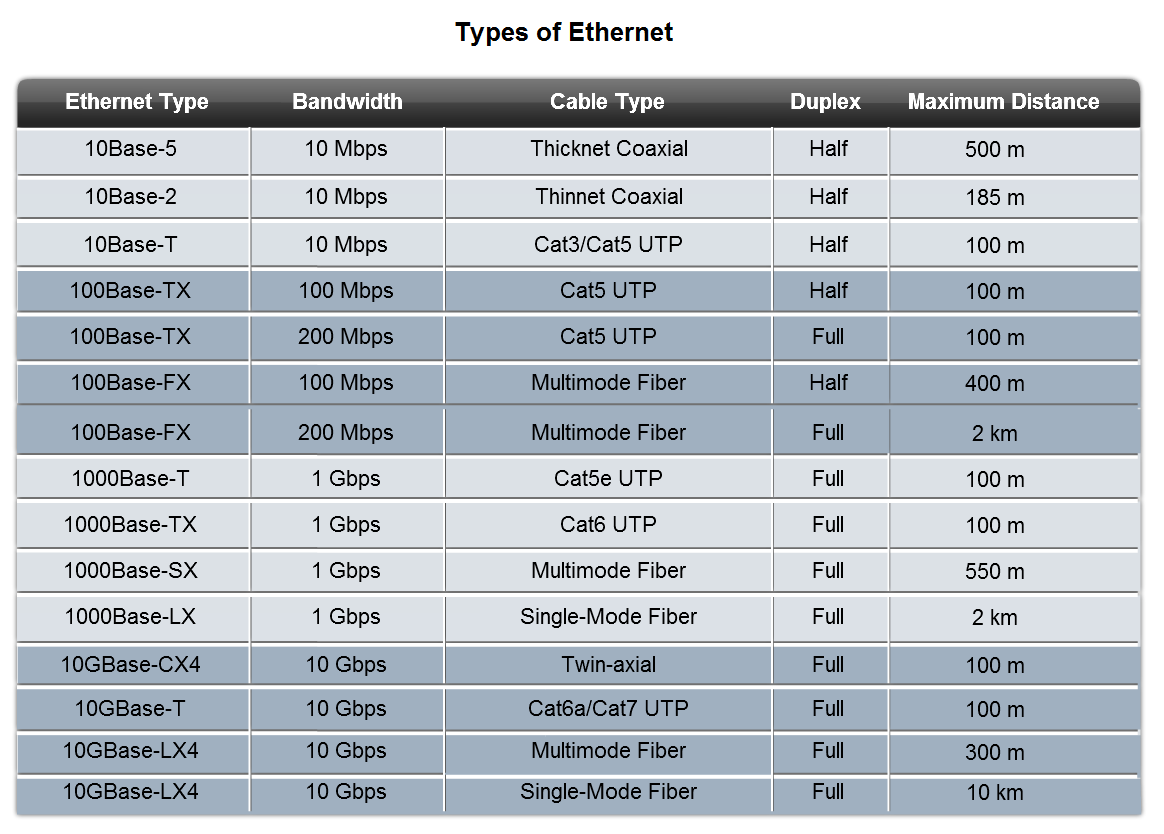Click the Duplex column header

click(x=825, y=102)
